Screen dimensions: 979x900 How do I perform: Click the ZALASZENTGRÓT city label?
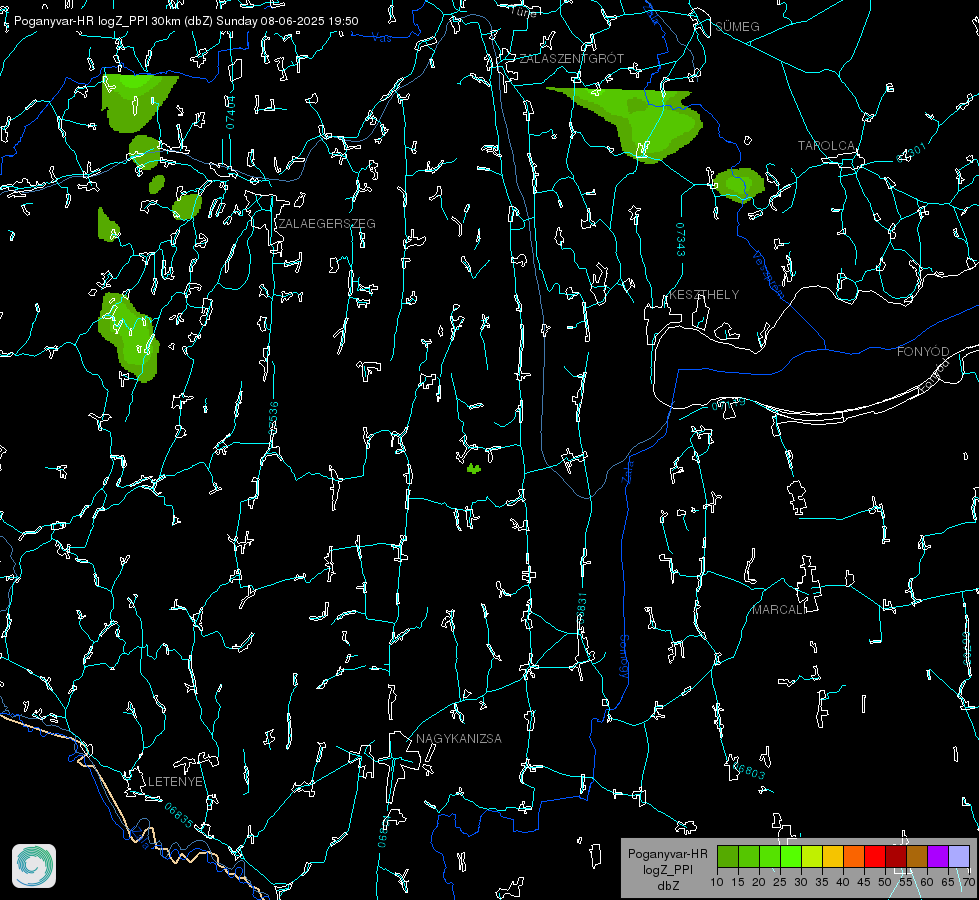(x=571, y=58)
